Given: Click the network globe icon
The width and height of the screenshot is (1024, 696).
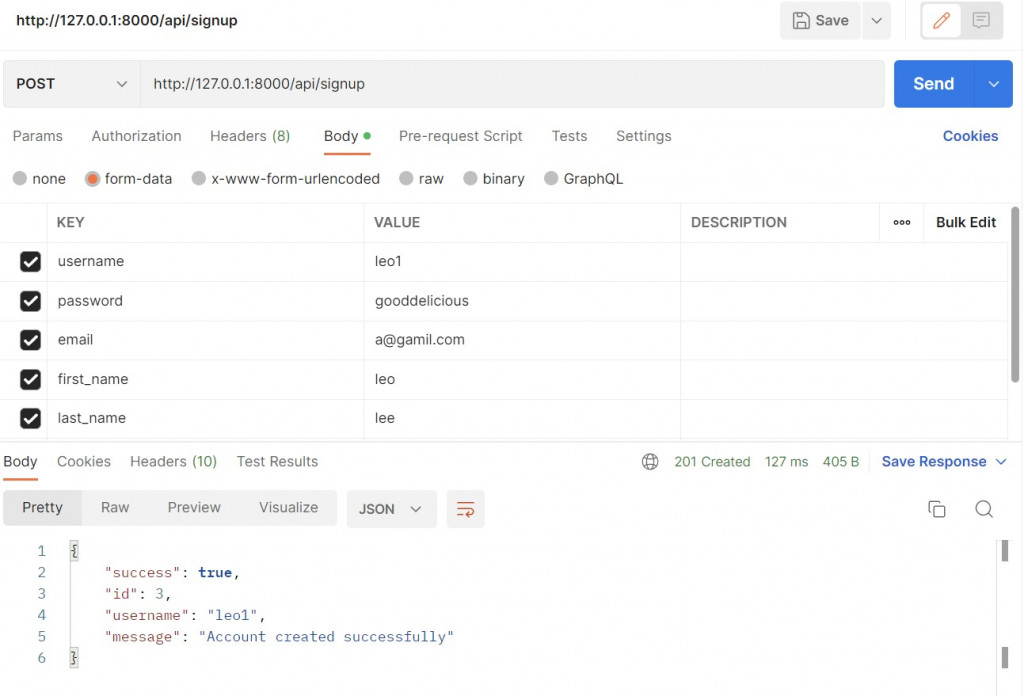Looking at the screenshot, I should coord(650,462).
